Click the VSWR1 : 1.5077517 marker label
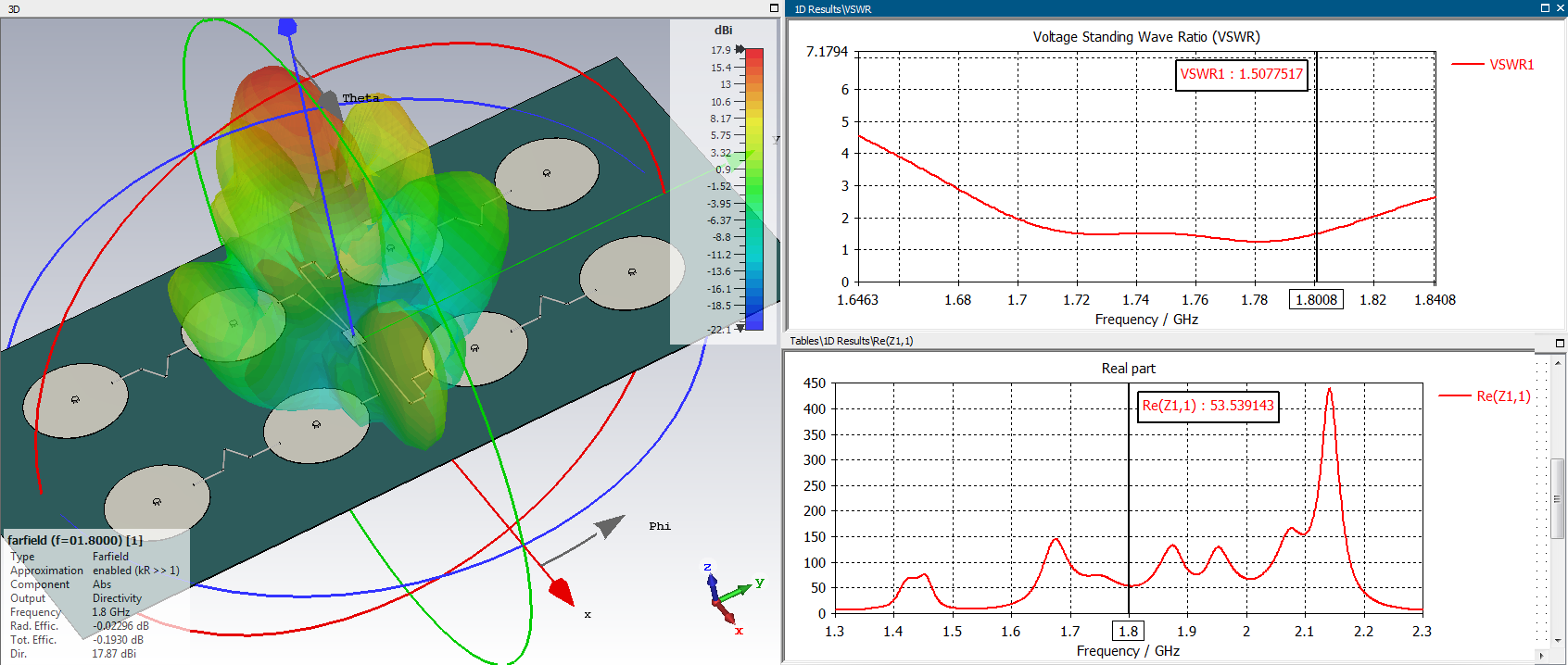The width and height of the screenshot is (1568, 665). [1242, 74]
